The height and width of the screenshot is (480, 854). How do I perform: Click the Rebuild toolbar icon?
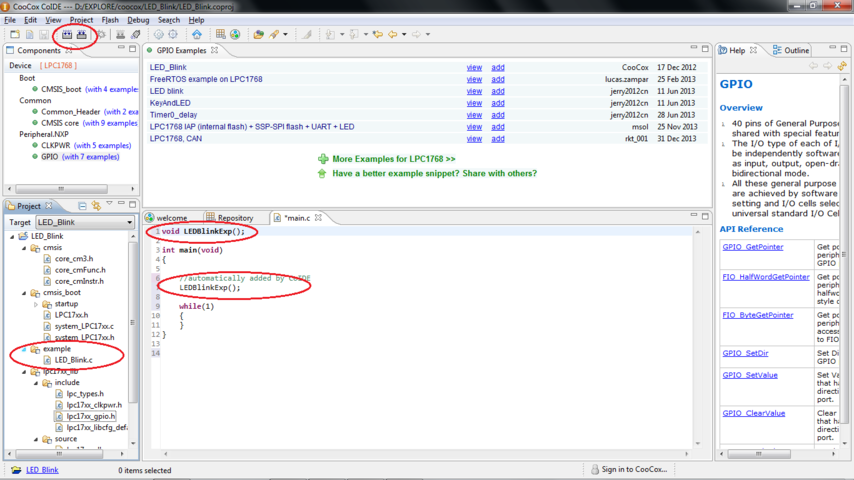(81, 34)
